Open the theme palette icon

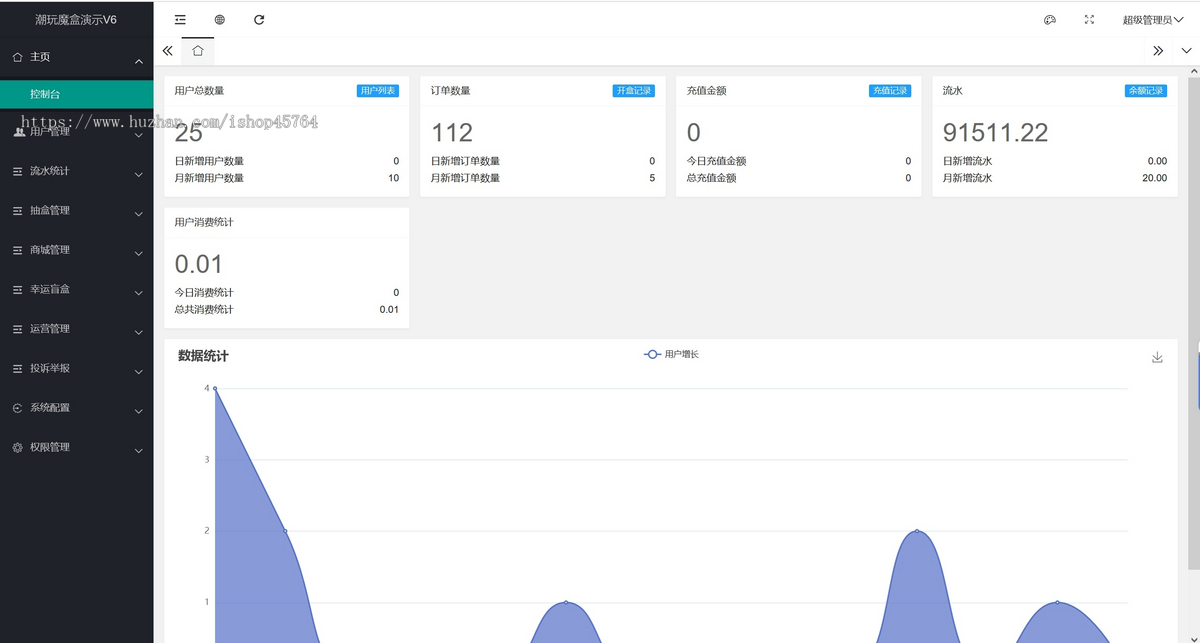[x=1050, y=19]
